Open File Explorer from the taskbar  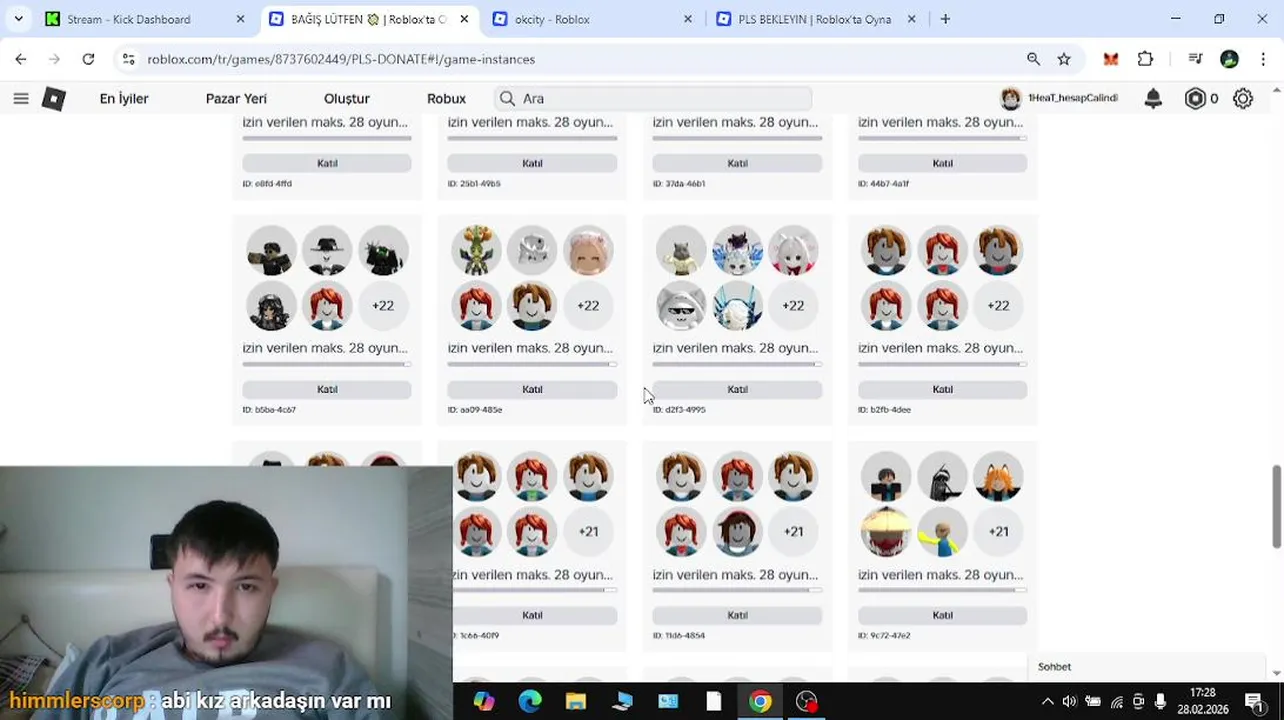tap(576, 702)
